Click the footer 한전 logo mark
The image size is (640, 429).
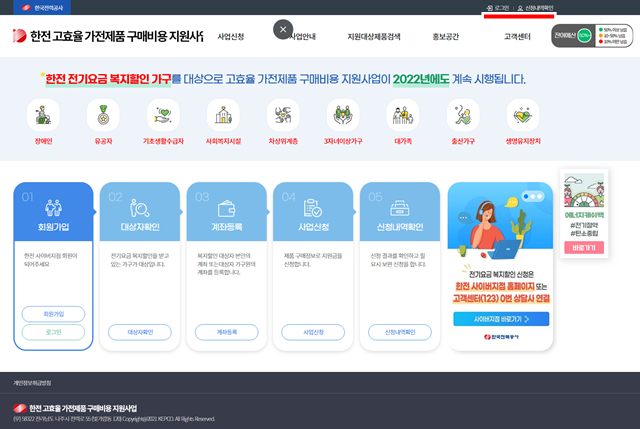[20, 408]
